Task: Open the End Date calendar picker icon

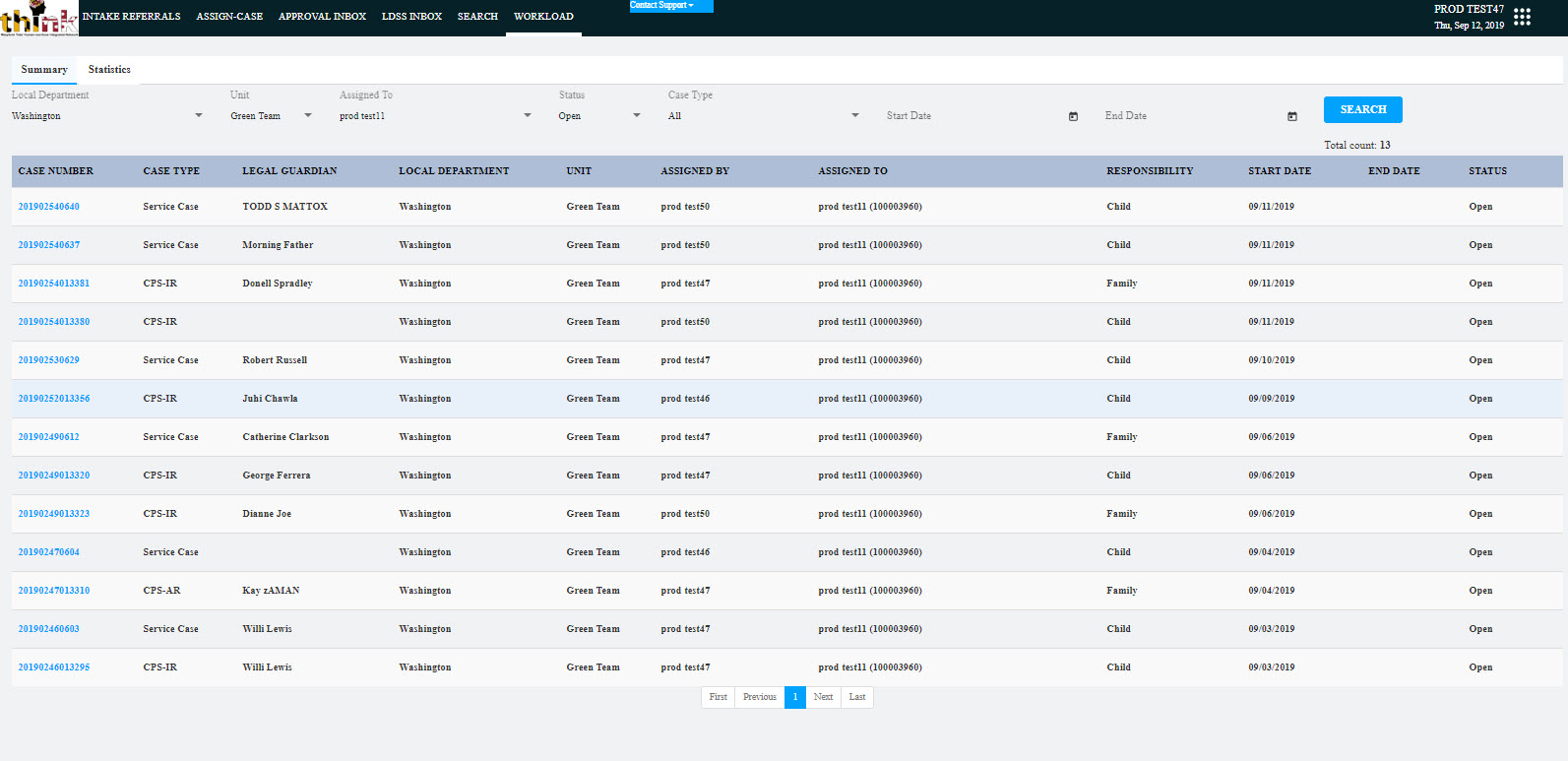Action: pyautogui.click(x=1291, y=116)
